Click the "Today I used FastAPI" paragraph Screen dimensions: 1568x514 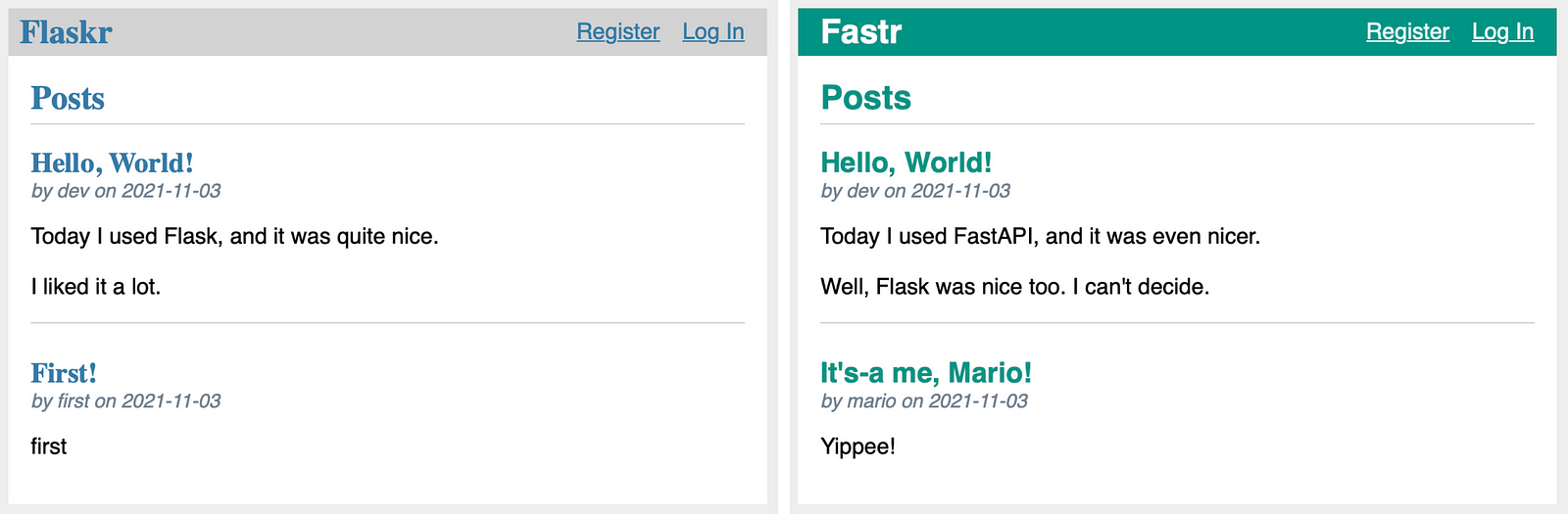[1040, 236]
